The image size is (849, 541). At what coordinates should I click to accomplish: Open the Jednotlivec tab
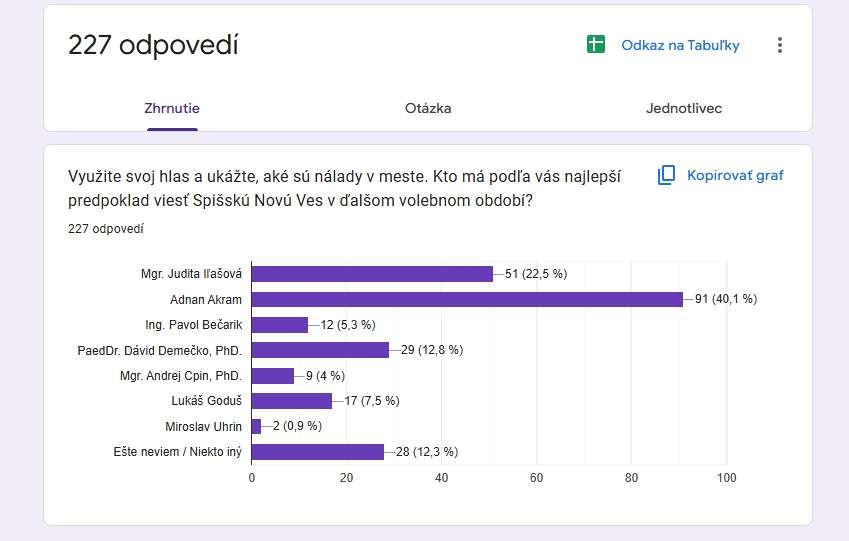click(x=684, y=108)
